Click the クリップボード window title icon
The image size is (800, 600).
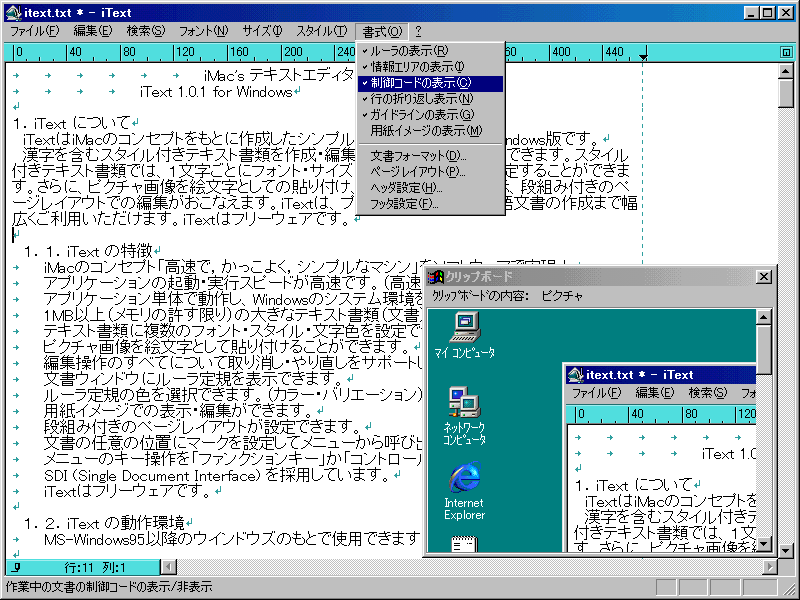tap(435, 277)
